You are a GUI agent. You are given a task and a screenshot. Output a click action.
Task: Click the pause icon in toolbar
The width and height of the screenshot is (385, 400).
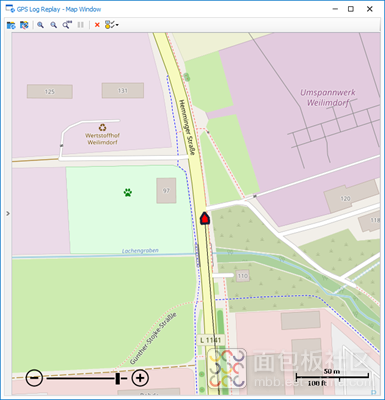pos(81,25)
